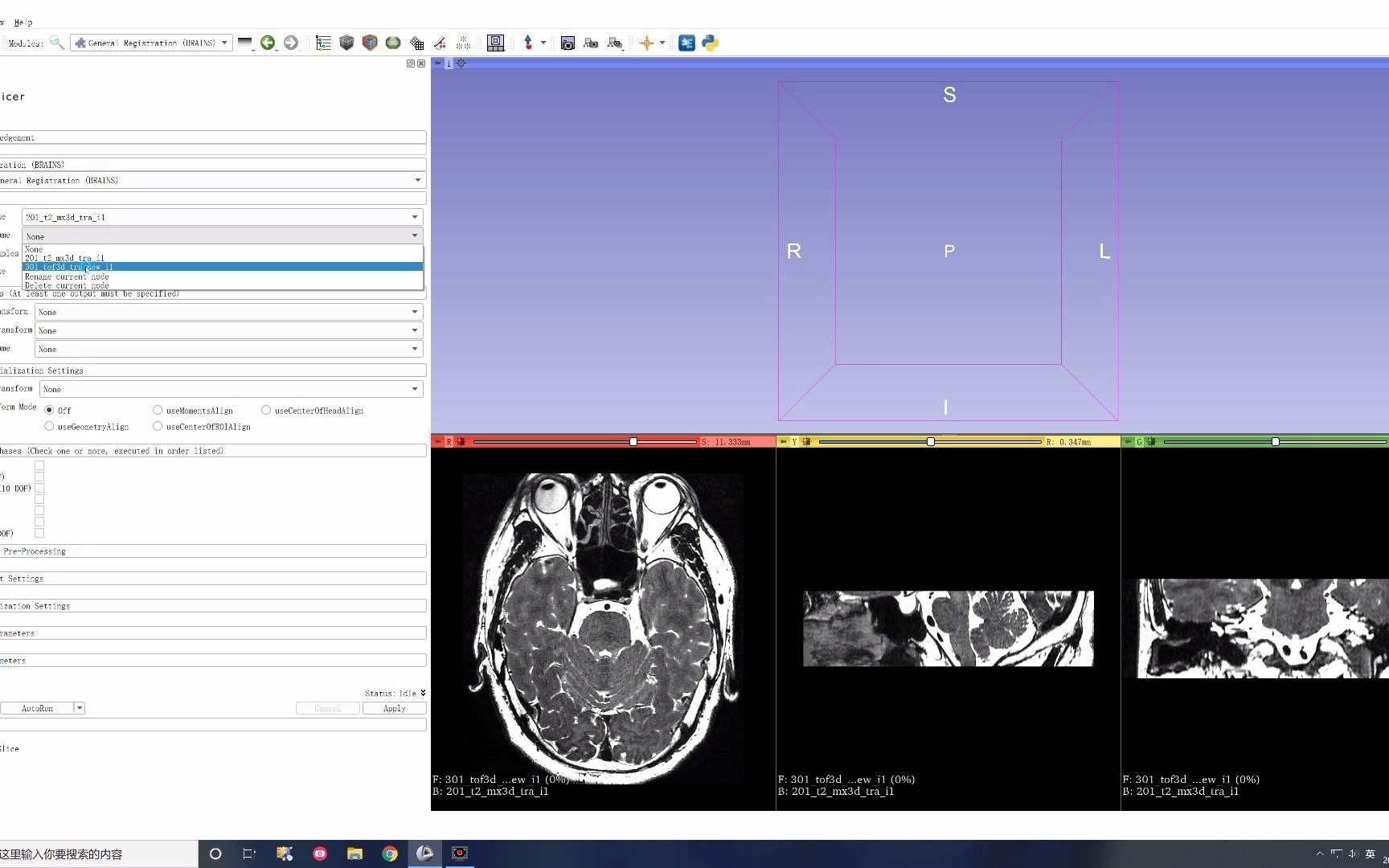1389x868 pixels.
Task: Open the Modules selector combo box
Action: click(x=151, y=43)
